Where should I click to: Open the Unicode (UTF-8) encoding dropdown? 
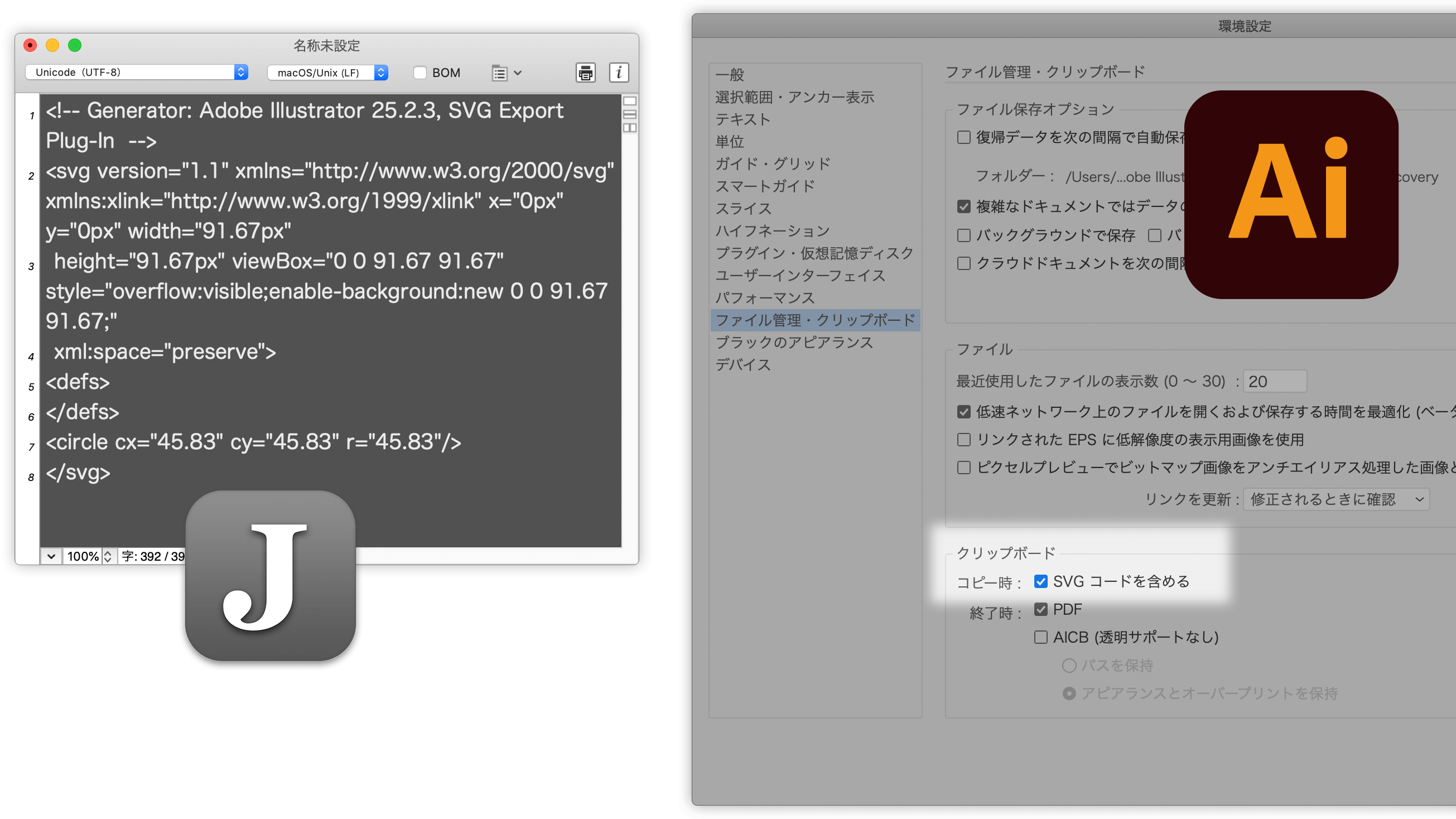[x=137, y=73]
